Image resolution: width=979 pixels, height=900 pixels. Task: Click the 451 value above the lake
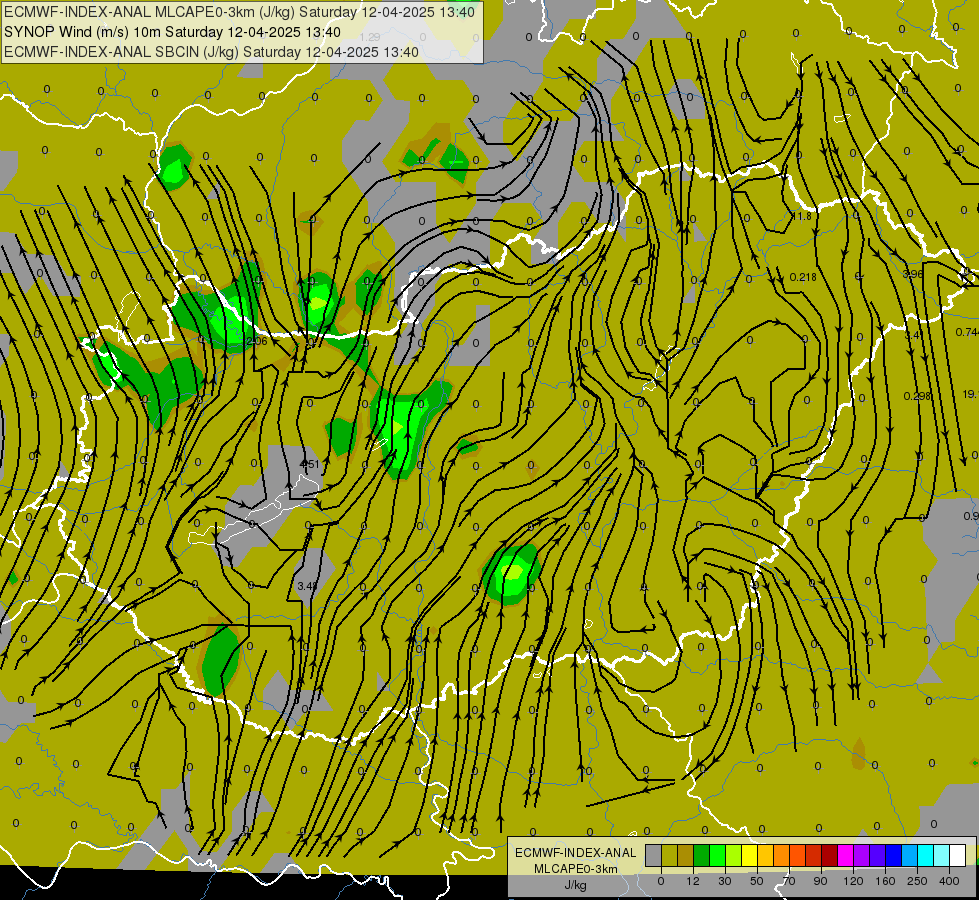tap(310, 464)
